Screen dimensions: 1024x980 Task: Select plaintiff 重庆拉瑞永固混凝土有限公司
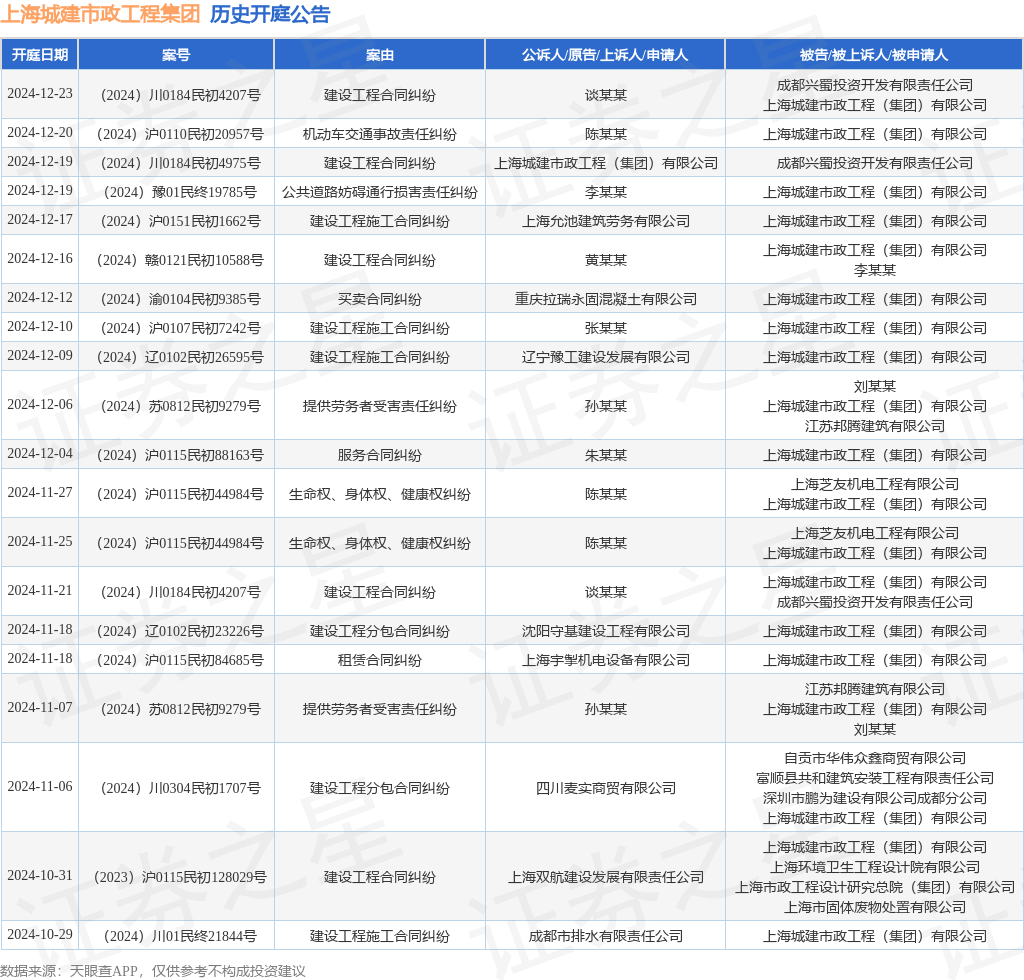606,299
